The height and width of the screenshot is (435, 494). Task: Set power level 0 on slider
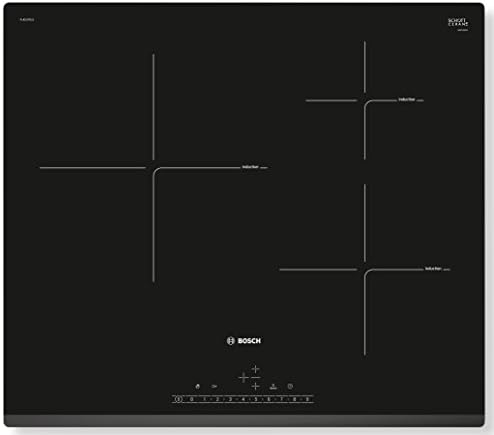pyautogui.click(x=192, y=399)
